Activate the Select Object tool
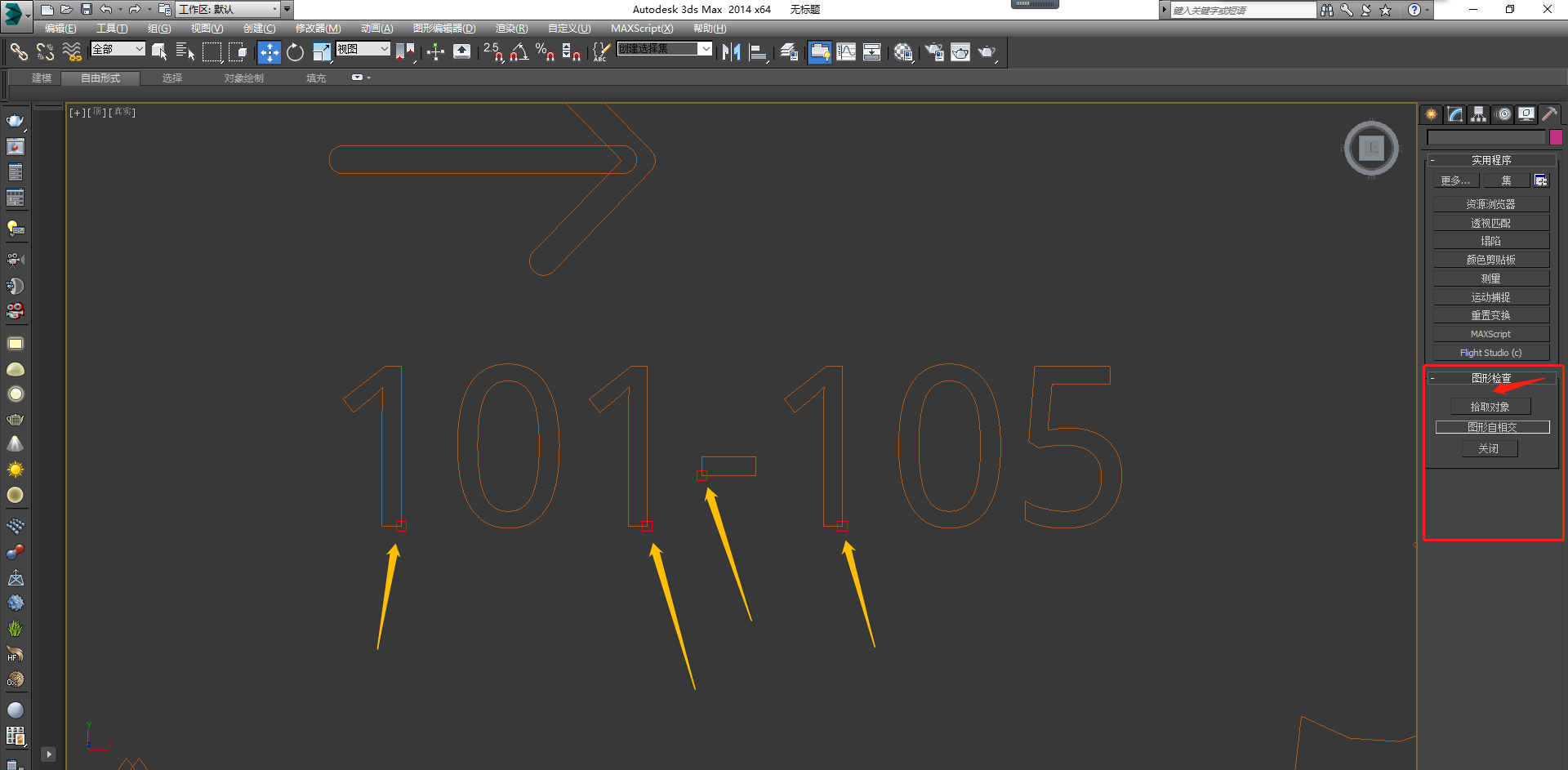The height and width of the screenshot is (770, 1568). coord(159,52)
